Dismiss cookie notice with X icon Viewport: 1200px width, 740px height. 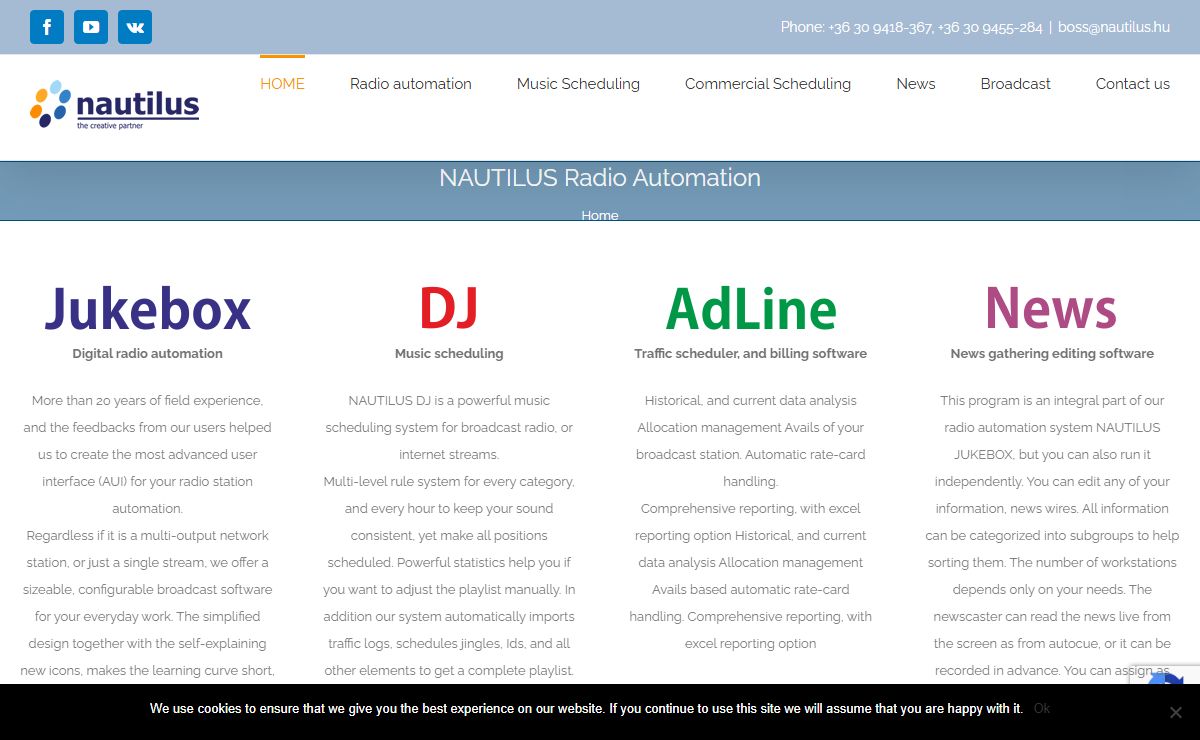(1176, 712)
